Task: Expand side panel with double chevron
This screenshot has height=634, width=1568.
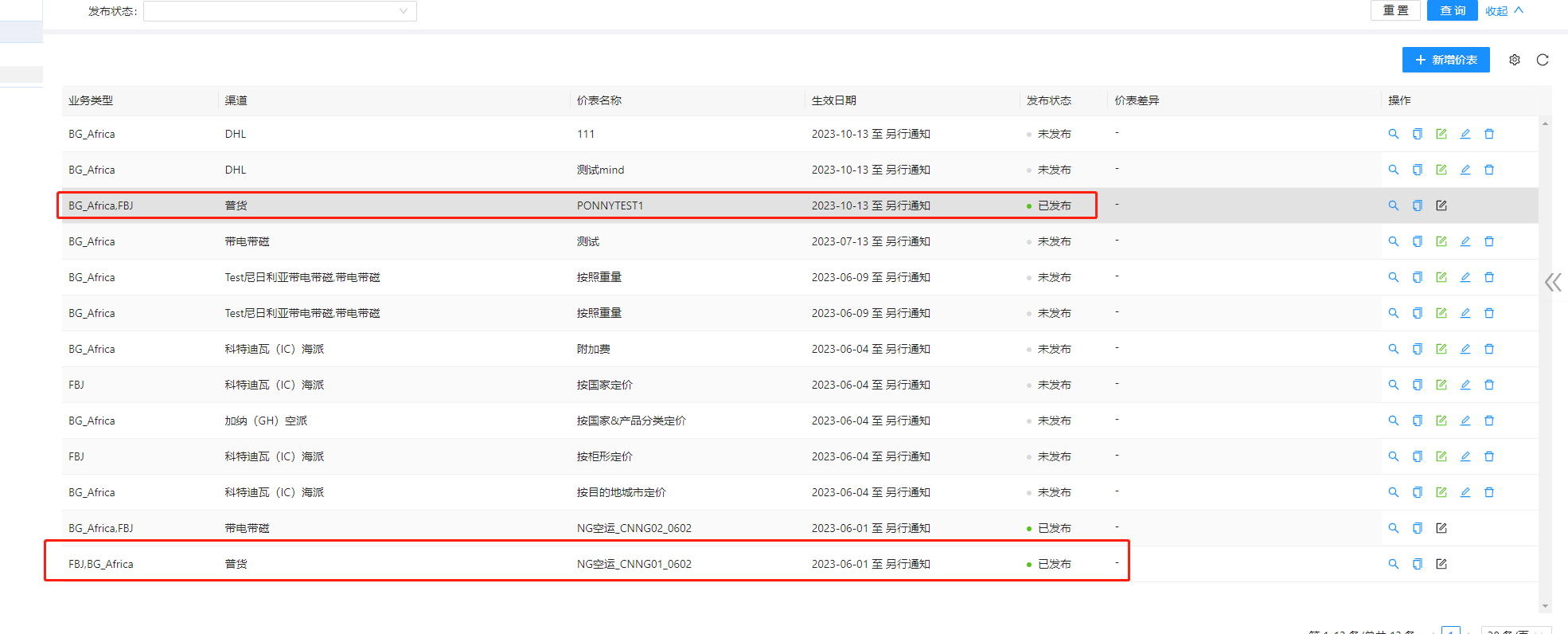Action: pyautogui.click(x=1552, y=282)
